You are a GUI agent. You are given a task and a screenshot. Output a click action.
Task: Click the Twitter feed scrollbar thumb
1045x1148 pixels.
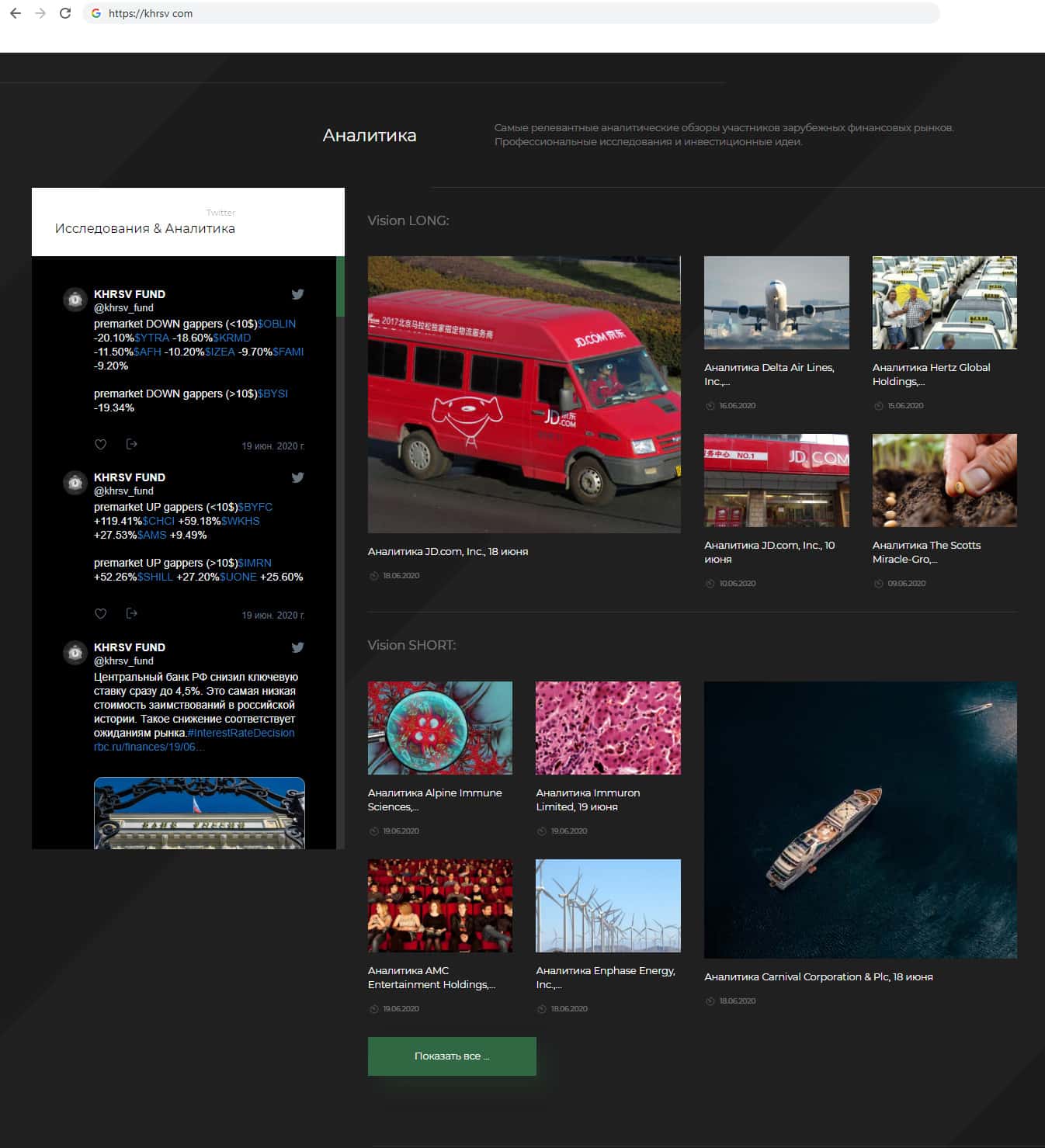point(340,286)
